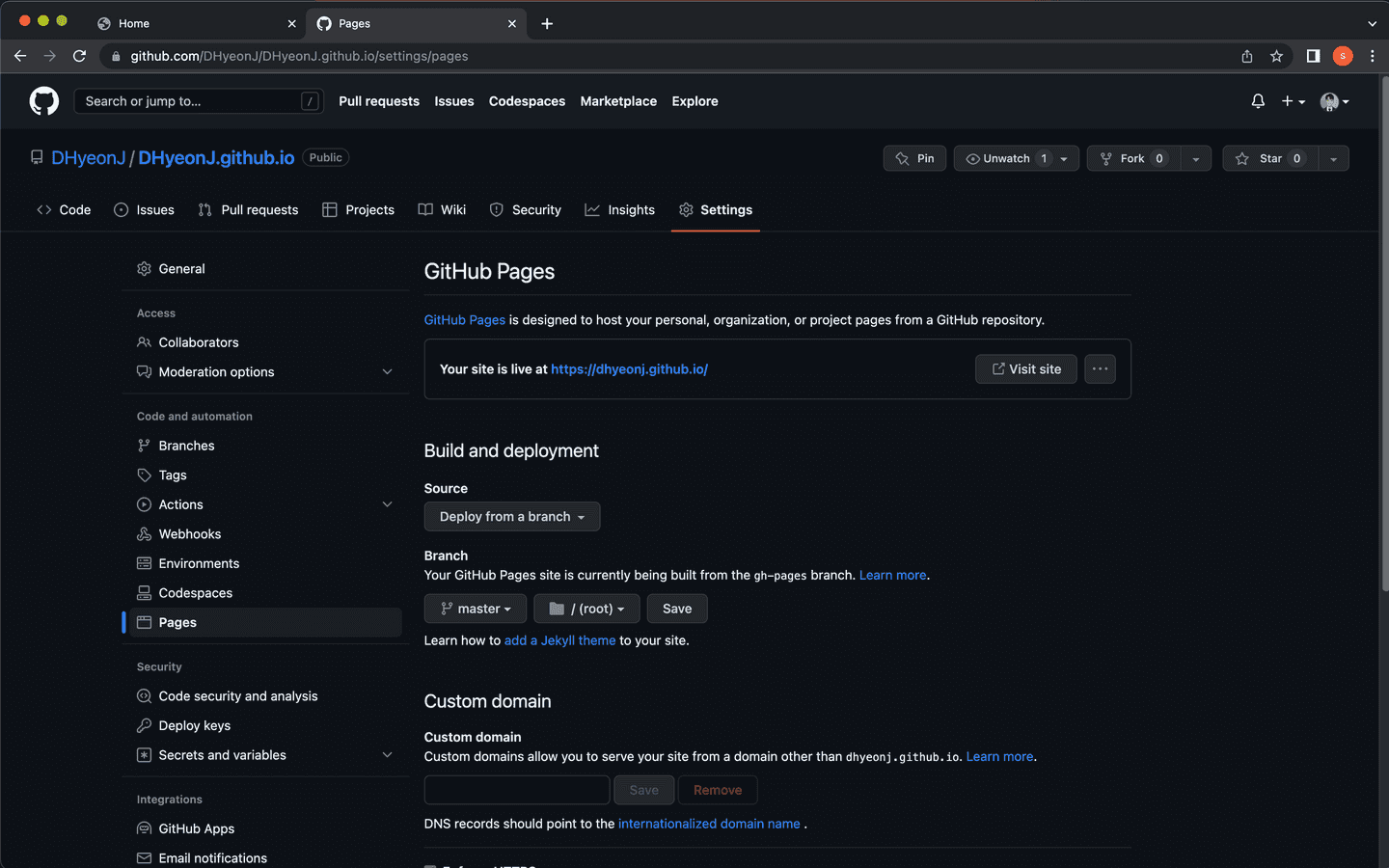1389x868 pixels.
Task: Open the / (root) folder dropdown
Action: point(586,609)
